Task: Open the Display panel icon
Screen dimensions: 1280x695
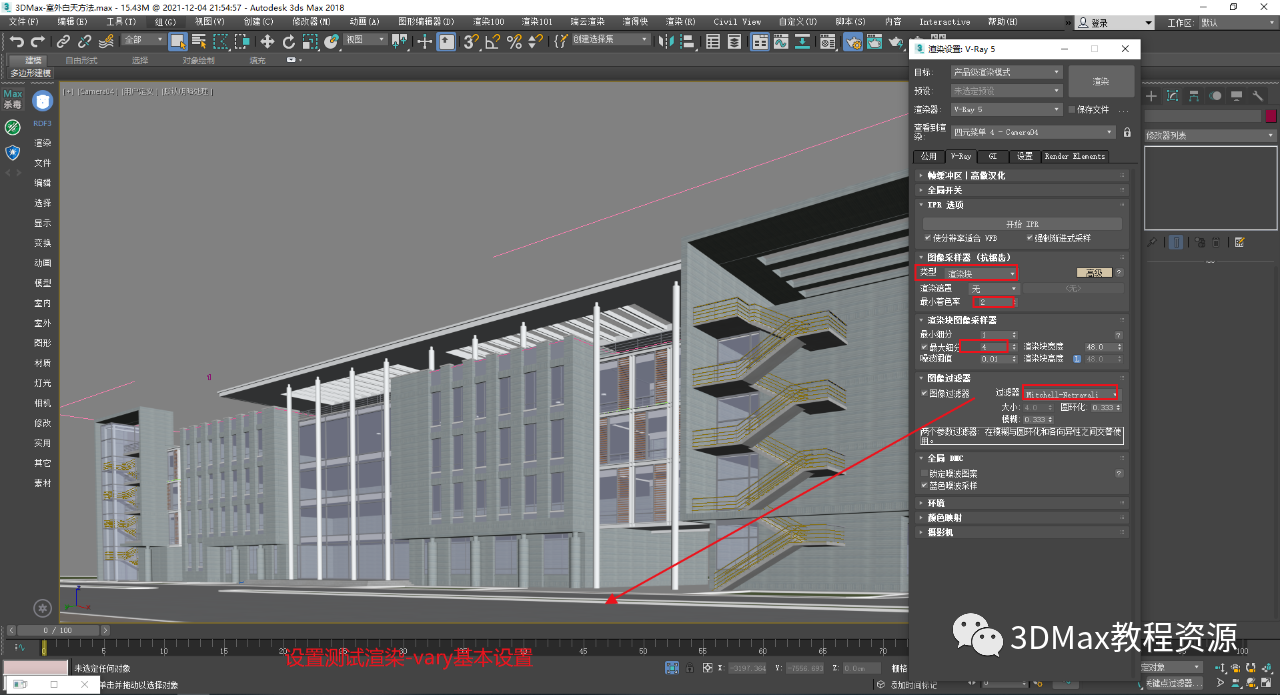Action: coord(1237,96)
